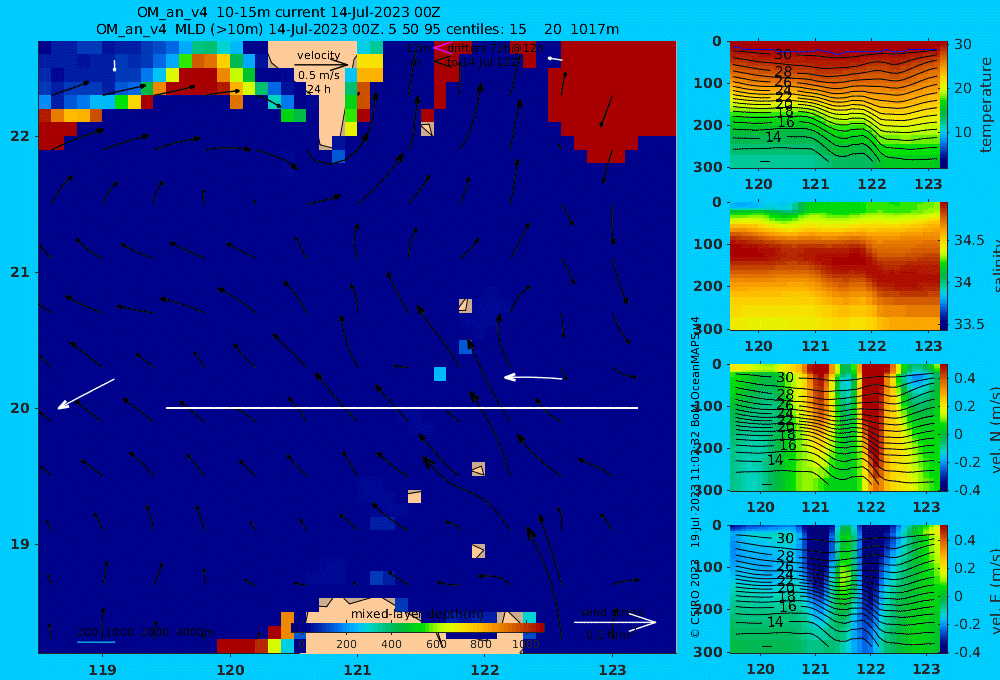Click the '14' isotherm label in temperature panel
The height and width of the screenshot is (680, 1000).
pyautogui.click(x=773, y=137)
